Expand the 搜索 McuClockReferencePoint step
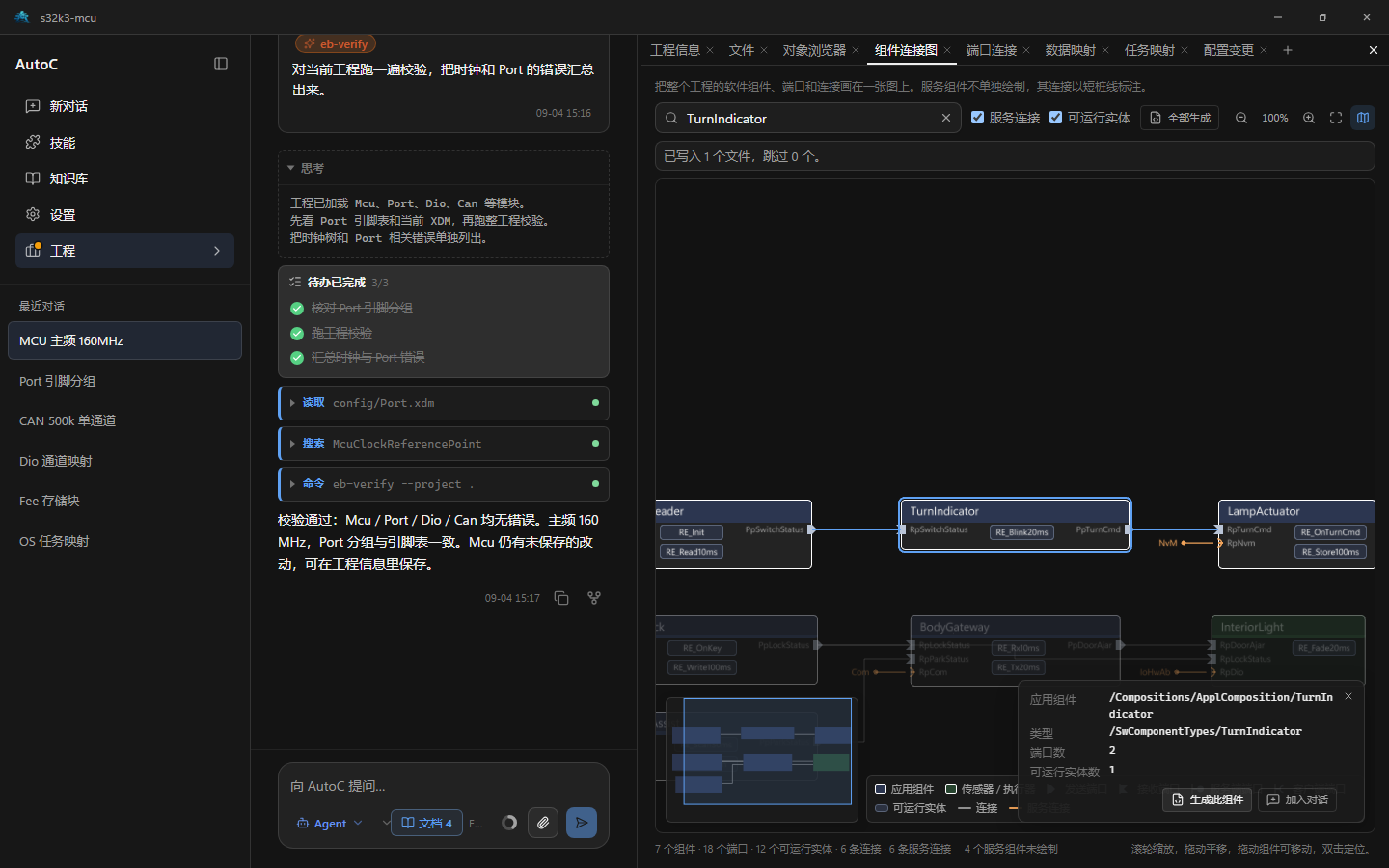The width and height of the screenshot is (1389, 868). click(444, 444)
